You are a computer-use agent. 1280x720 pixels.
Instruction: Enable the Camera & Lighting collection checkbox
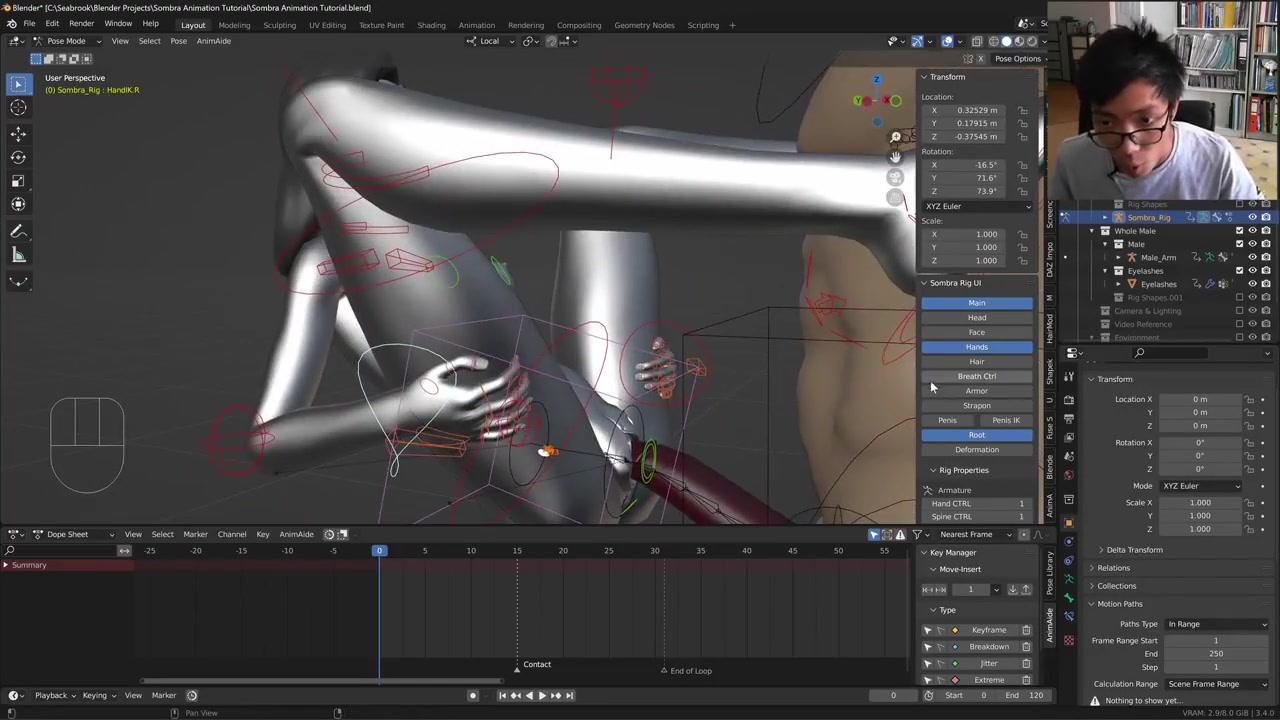(x=1239, y=311)
